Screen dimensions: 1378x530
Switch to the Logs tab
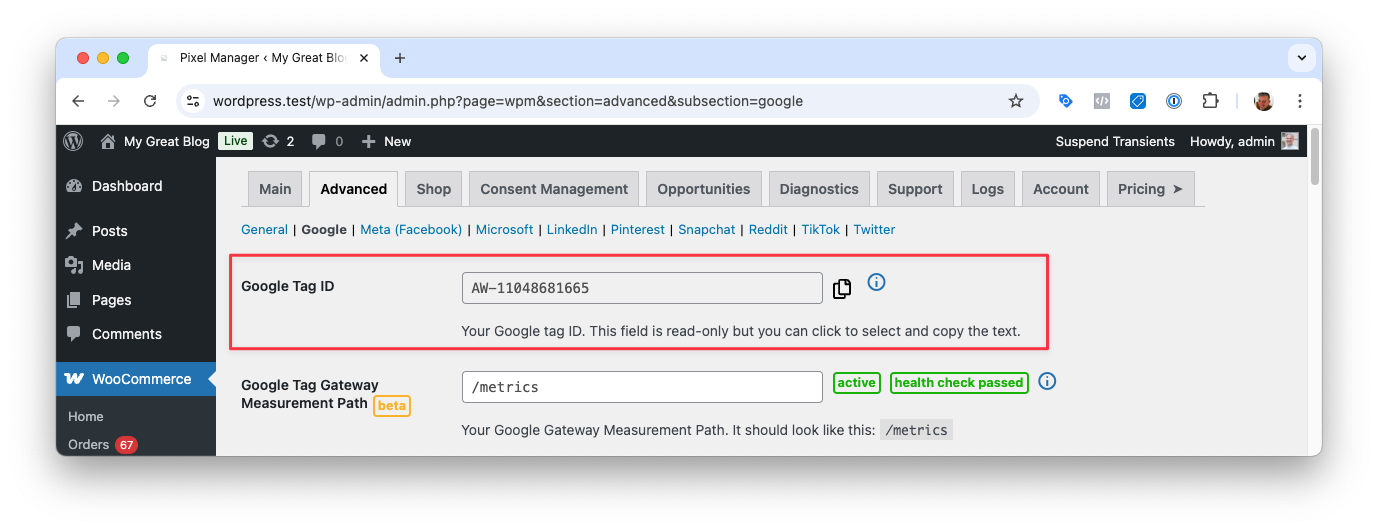[987, 189]
